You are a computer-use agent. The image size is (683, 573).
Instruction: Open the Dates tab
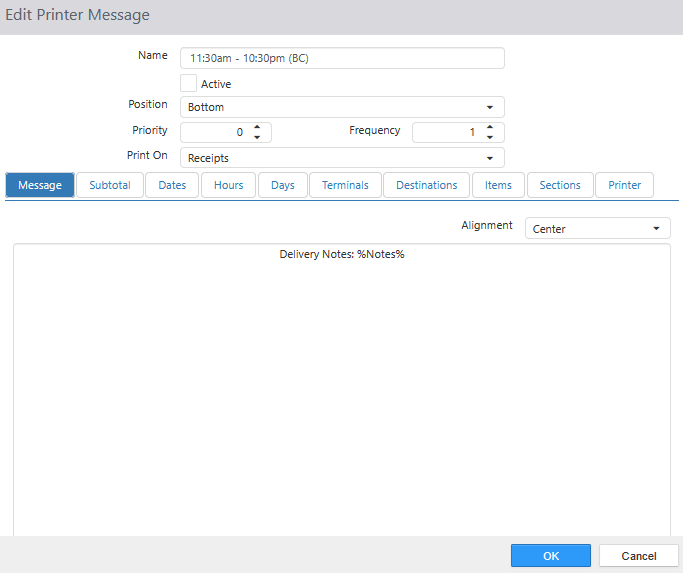(172, 185)
